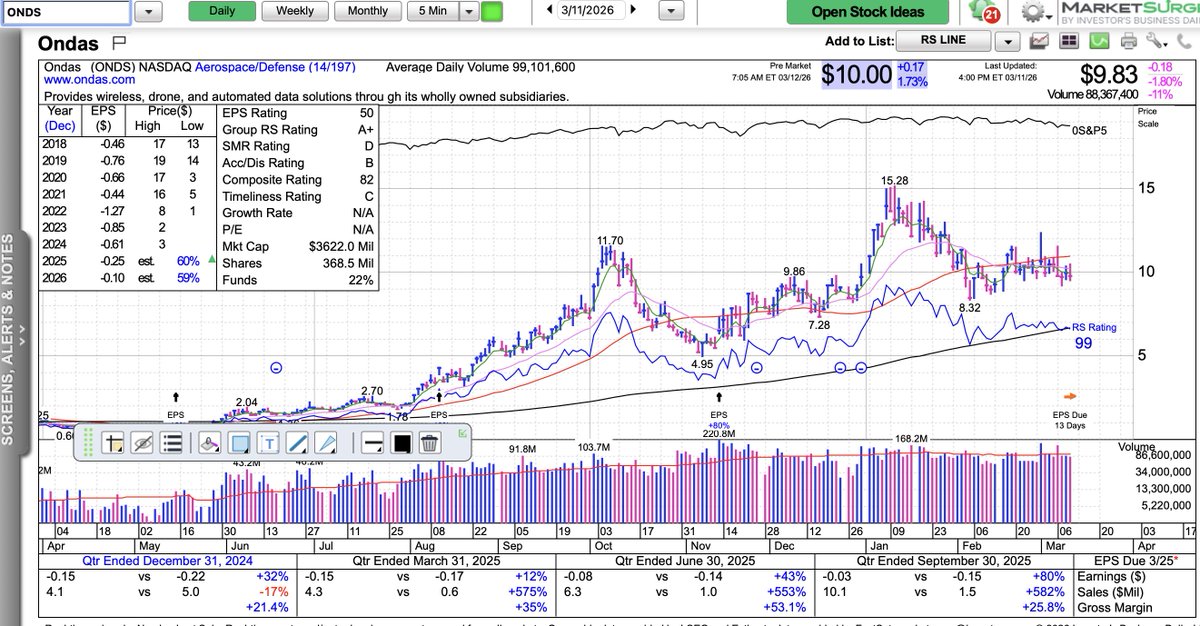Click the Mkt Cap $3622.0 Mil row

coord(297,247)
